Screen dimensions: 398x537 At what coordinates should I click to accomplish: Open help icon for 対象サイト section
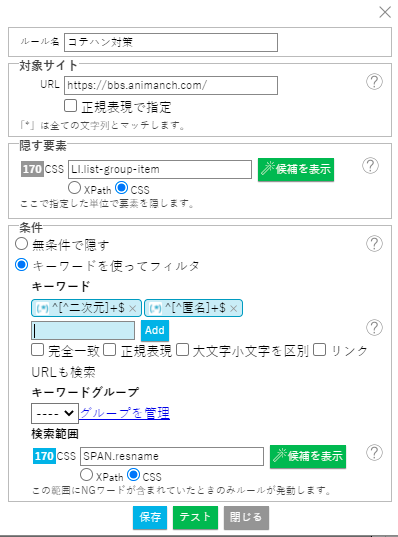pos(374,82)
